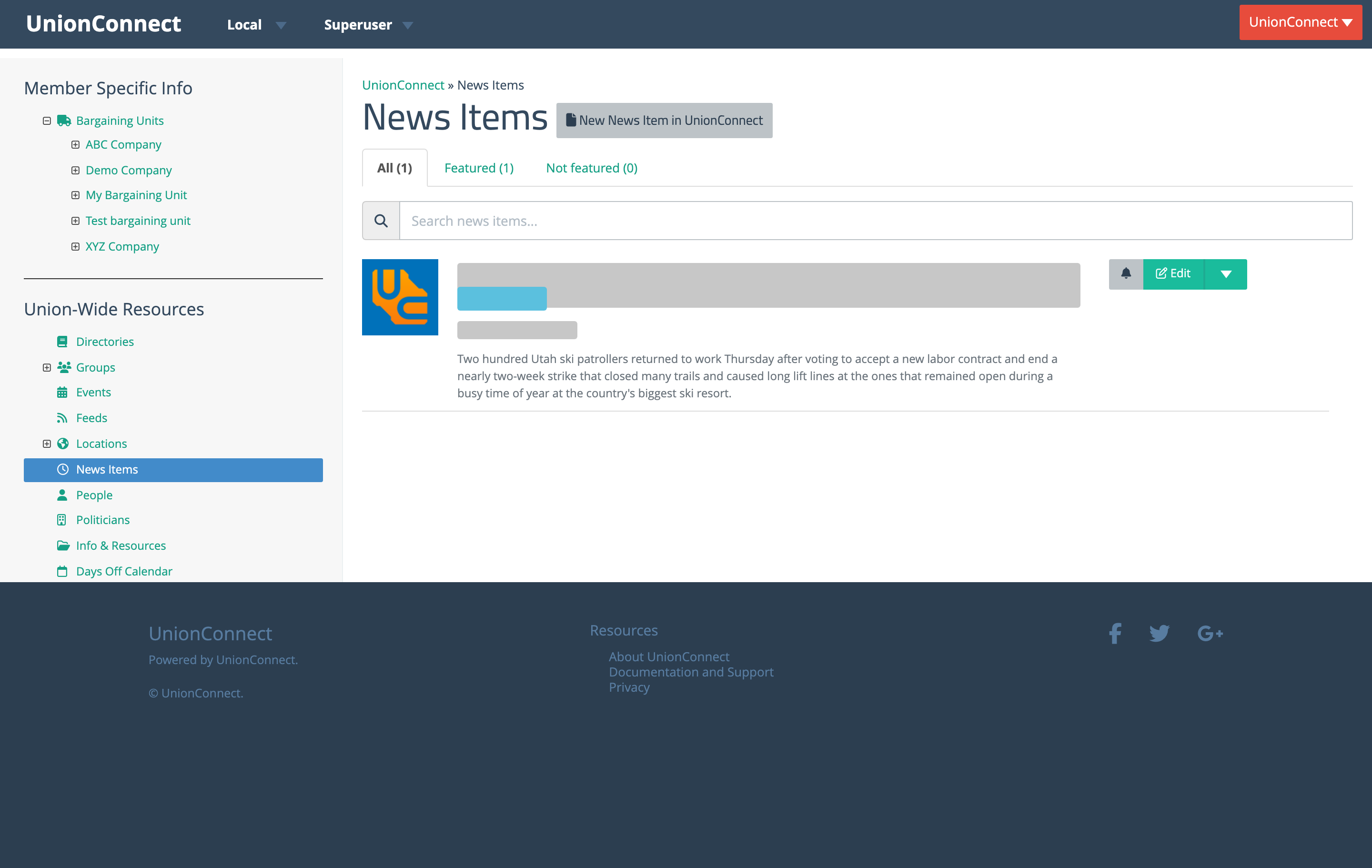Expand the Test bargaining unit node
Viewport: 1372px width, 868px height.
point(75,221)
